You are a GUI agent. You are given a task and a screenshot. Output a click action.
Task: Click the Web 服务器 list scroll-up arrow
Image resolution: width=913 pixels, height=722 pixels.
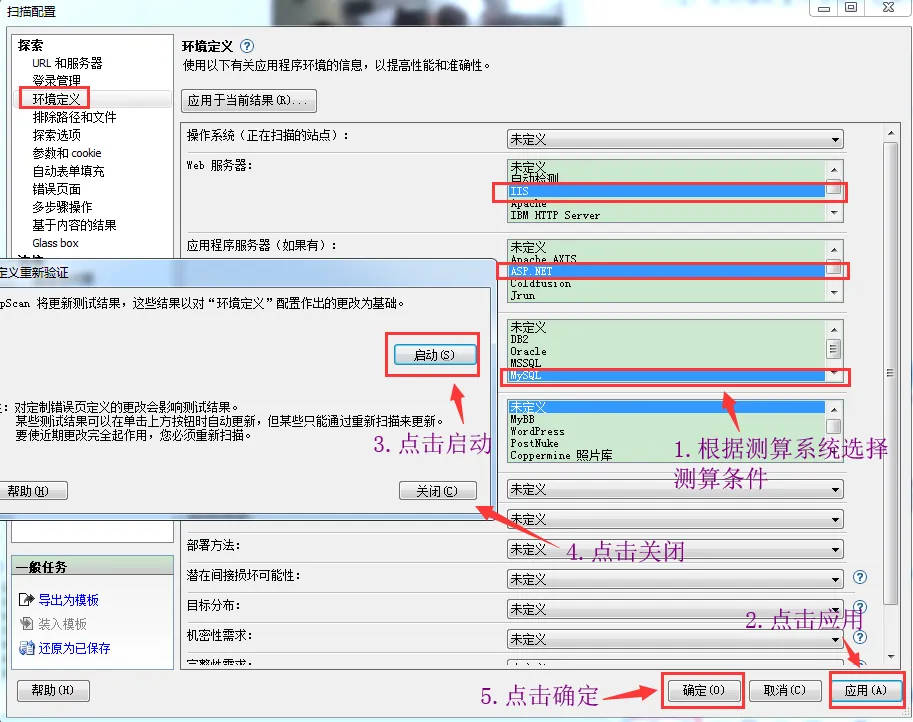834,169
